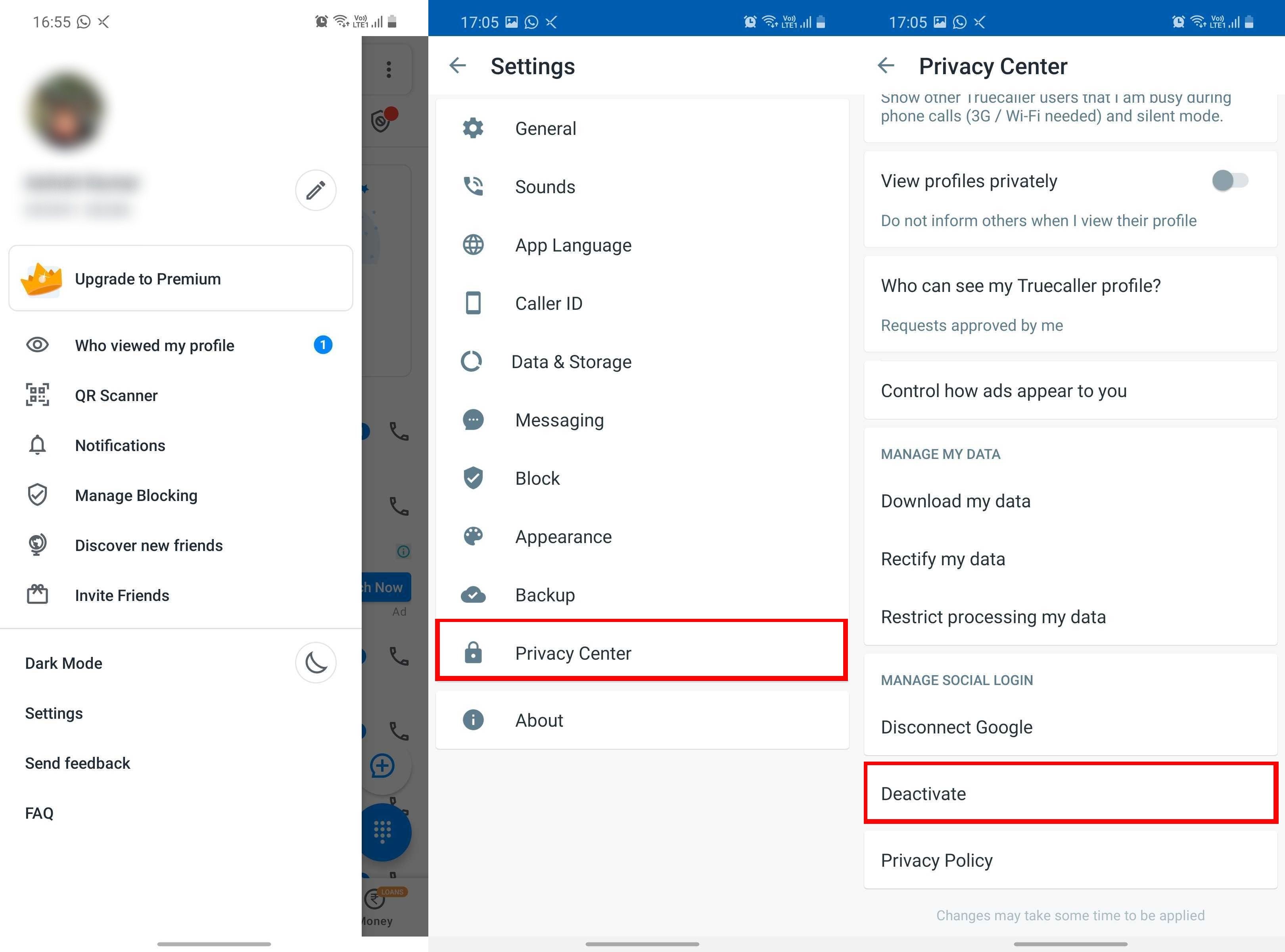The image size is (1285, 952).
Task: Open Messaging settings
Action: point(642,420)
